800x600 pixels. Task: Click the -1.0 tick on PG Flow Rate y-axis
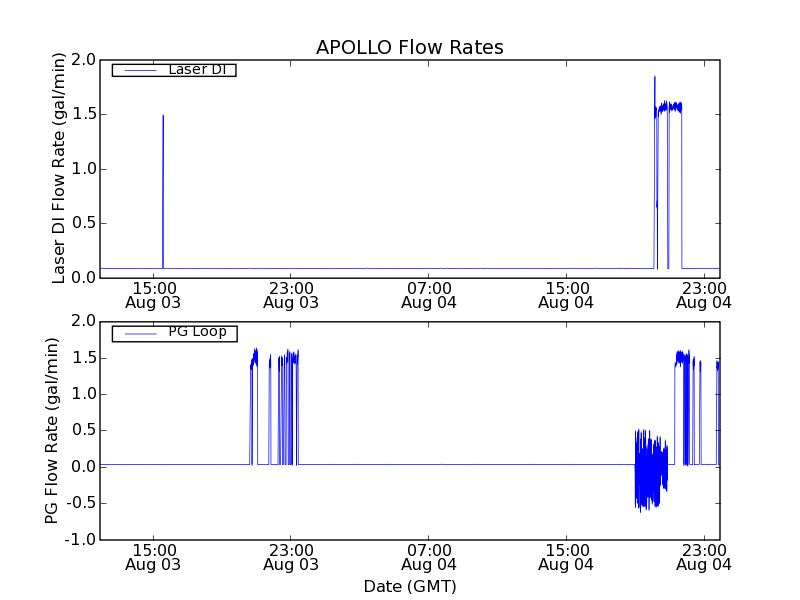[x=80, y=540]
